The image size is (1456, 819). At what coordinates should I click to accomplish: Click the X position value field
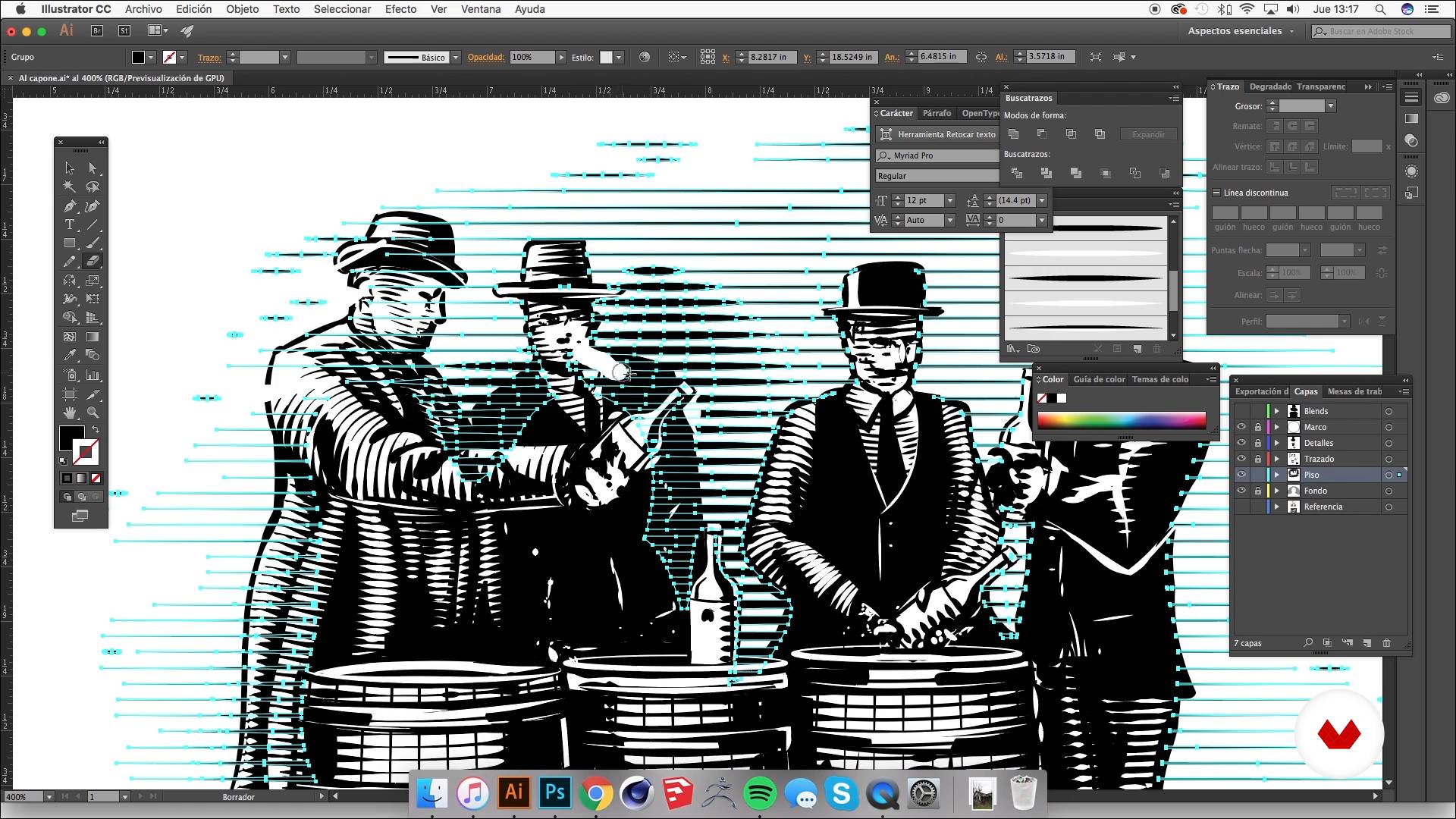tap(772, 57)
